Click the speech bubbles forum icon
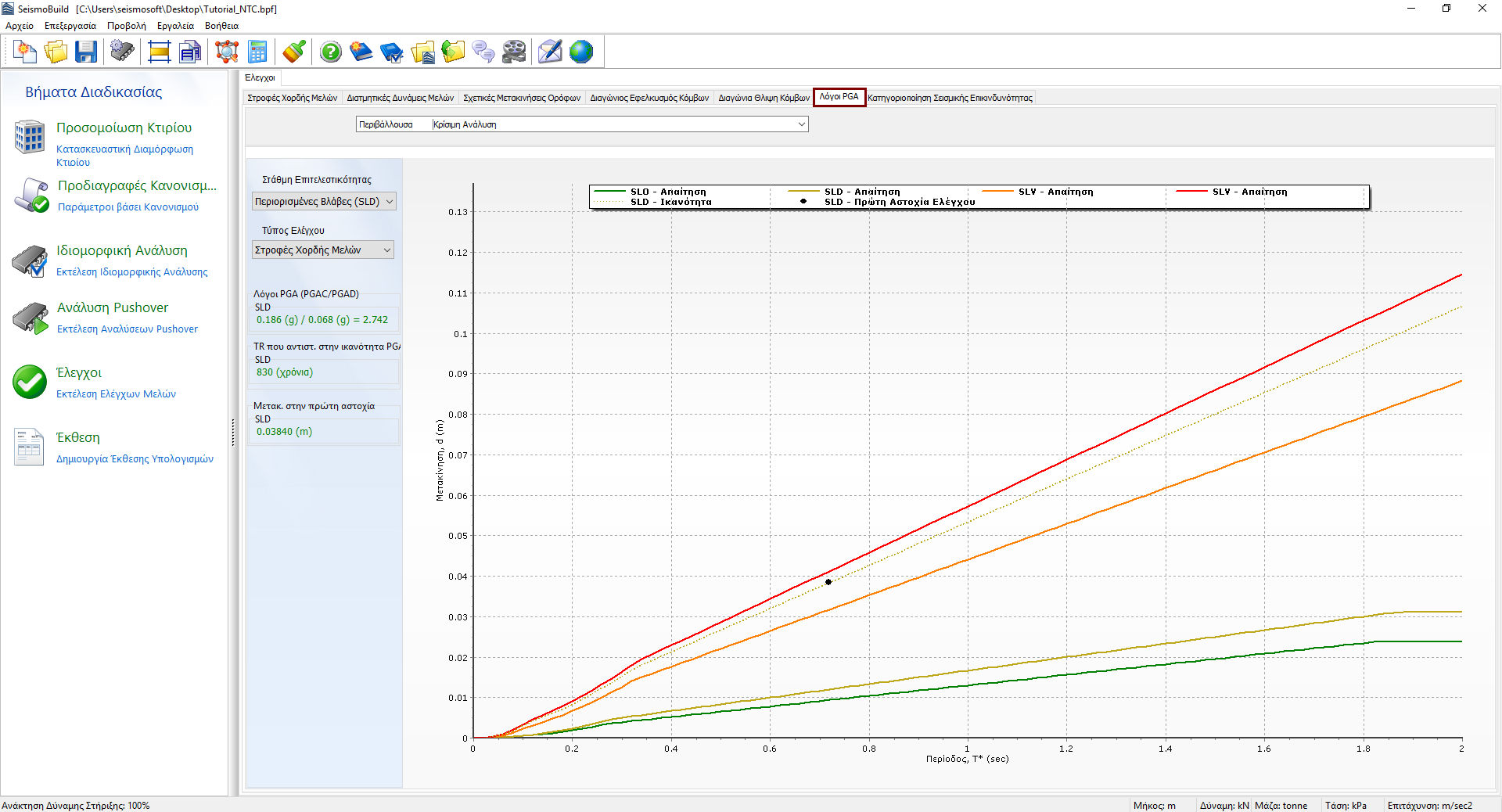 click(x=483, y=52)
